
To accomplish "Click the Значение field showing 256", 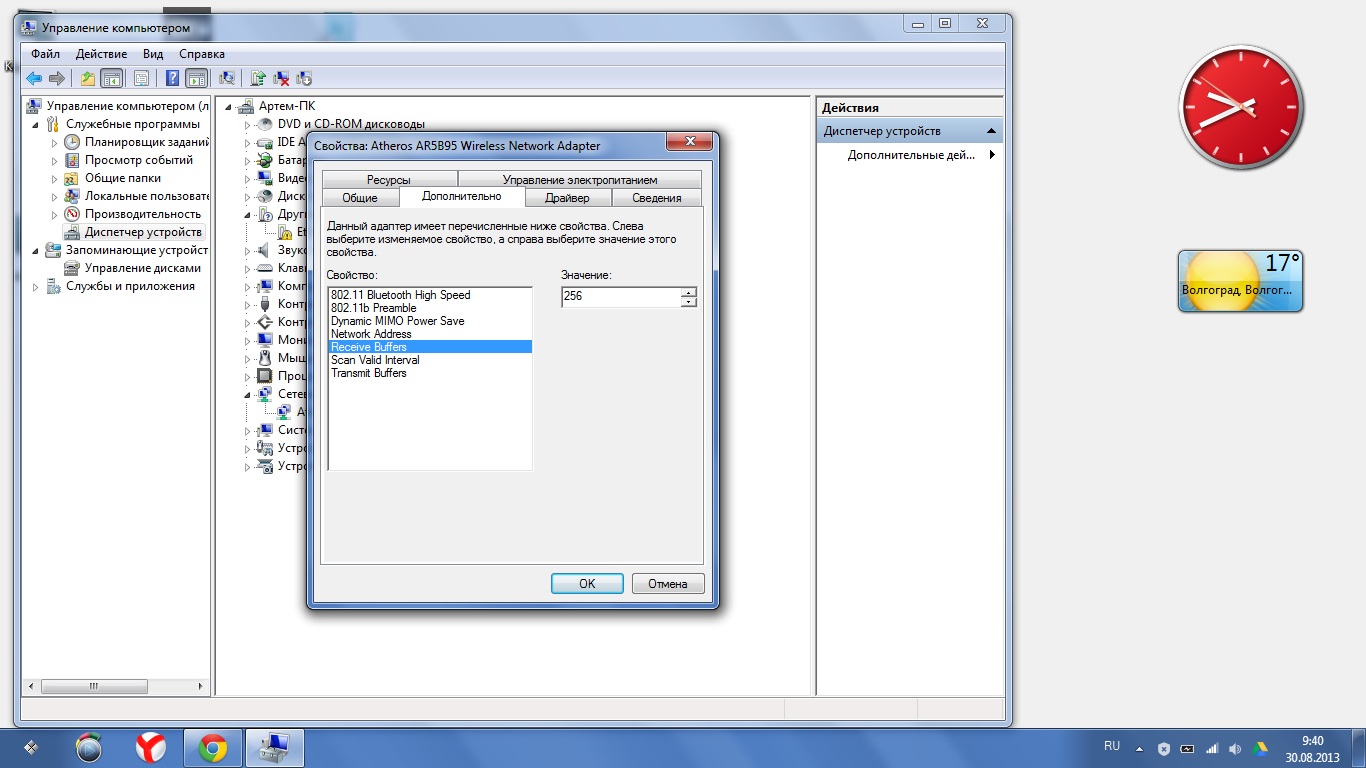I will (x=621, y=297).
